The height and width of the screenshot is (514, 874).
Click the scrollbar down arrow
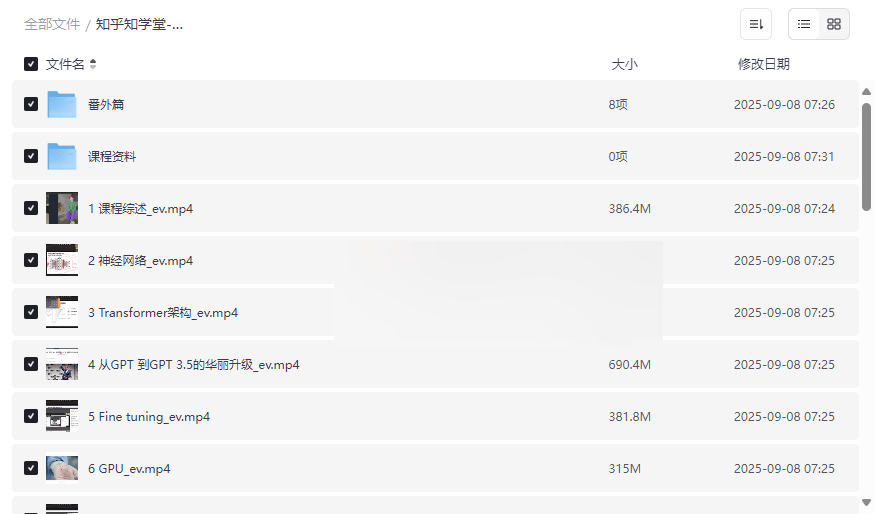(x=866, y=502)
